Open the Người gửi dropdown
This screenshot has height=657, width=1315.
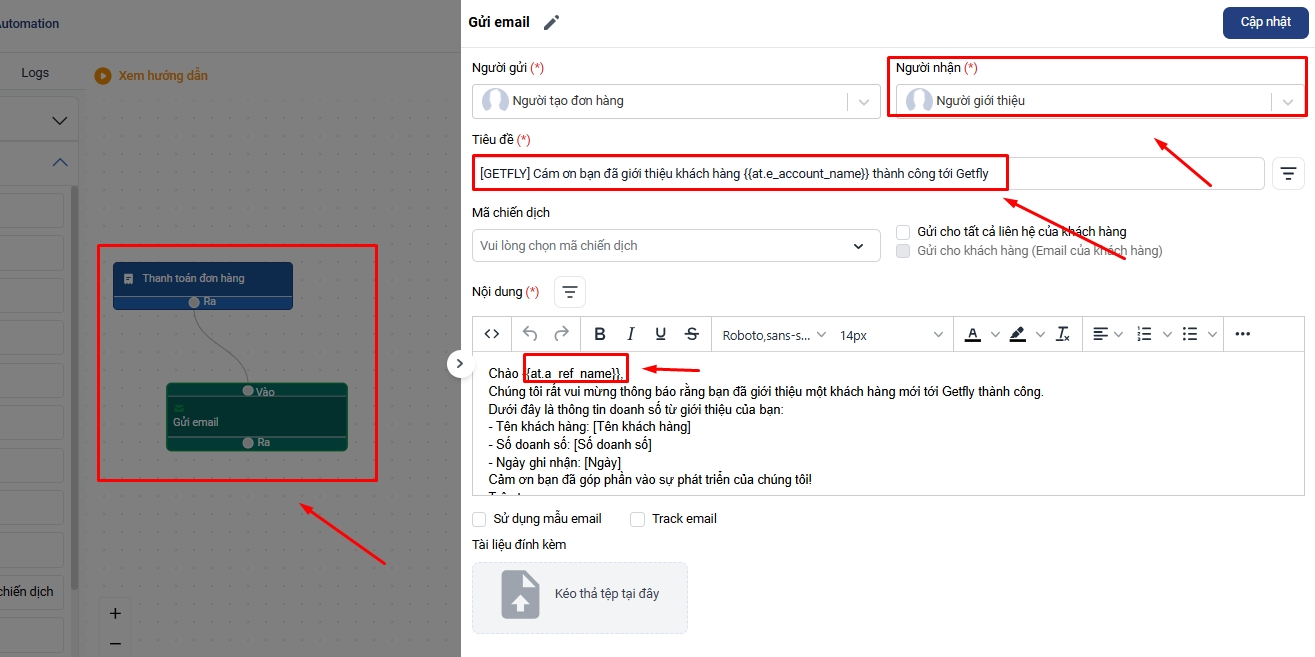click(x=676, y=101)
